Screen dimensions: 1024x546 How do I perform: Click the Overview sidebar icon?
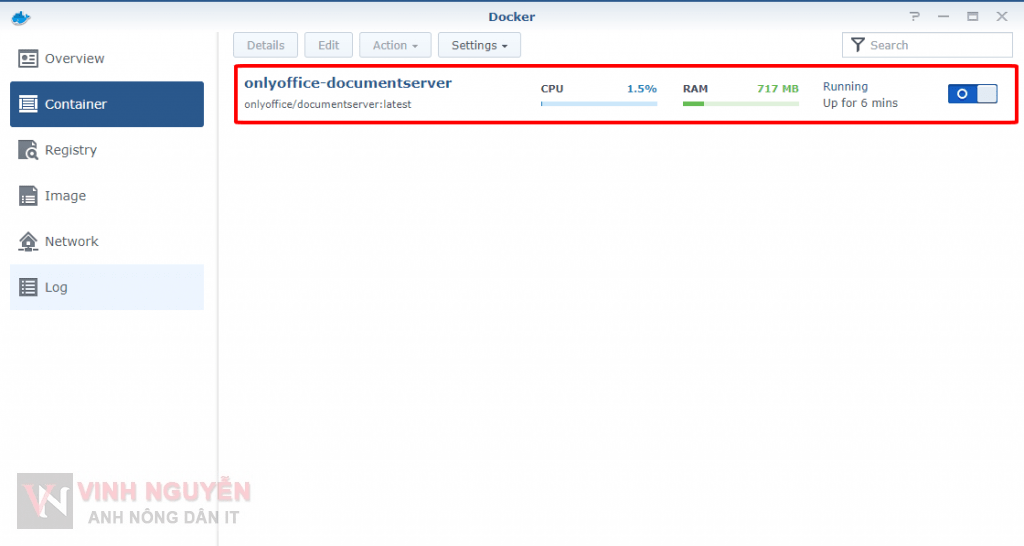(28, 59)
